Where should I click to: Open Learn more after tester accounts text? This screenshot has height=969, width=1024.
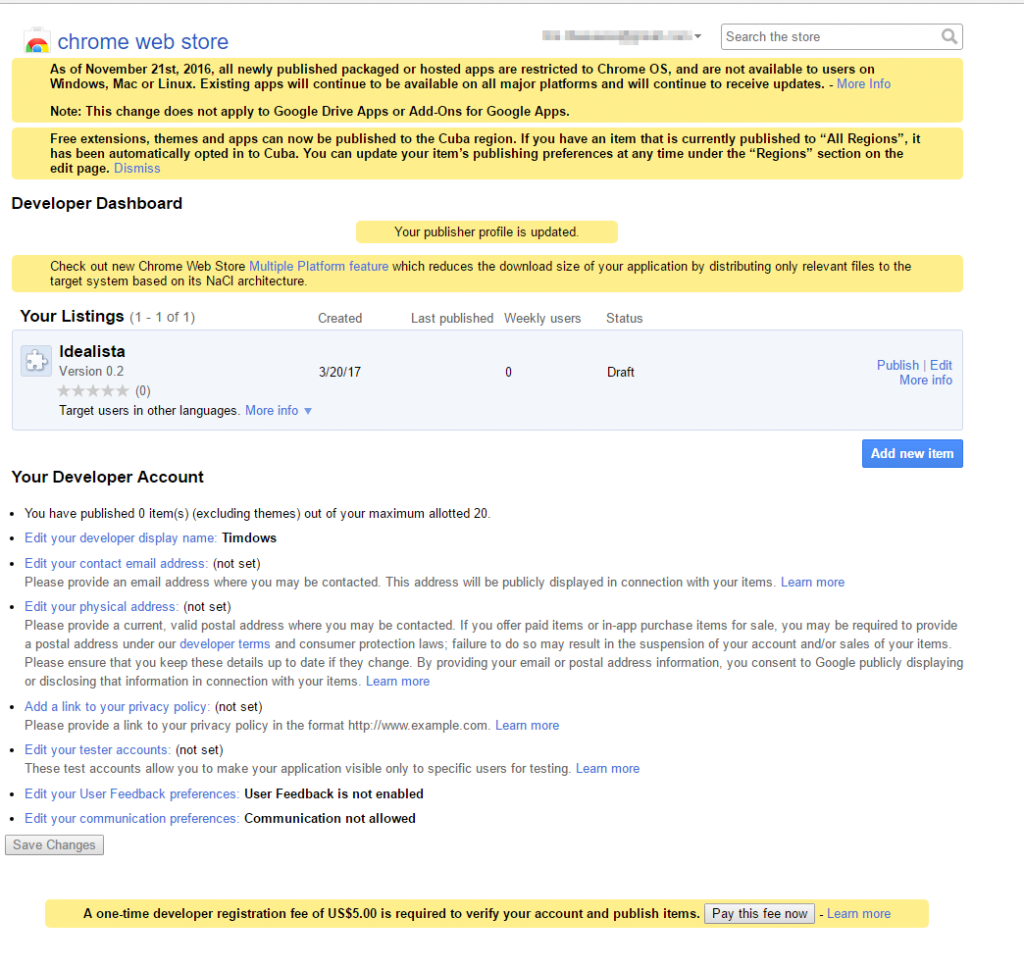607,769
